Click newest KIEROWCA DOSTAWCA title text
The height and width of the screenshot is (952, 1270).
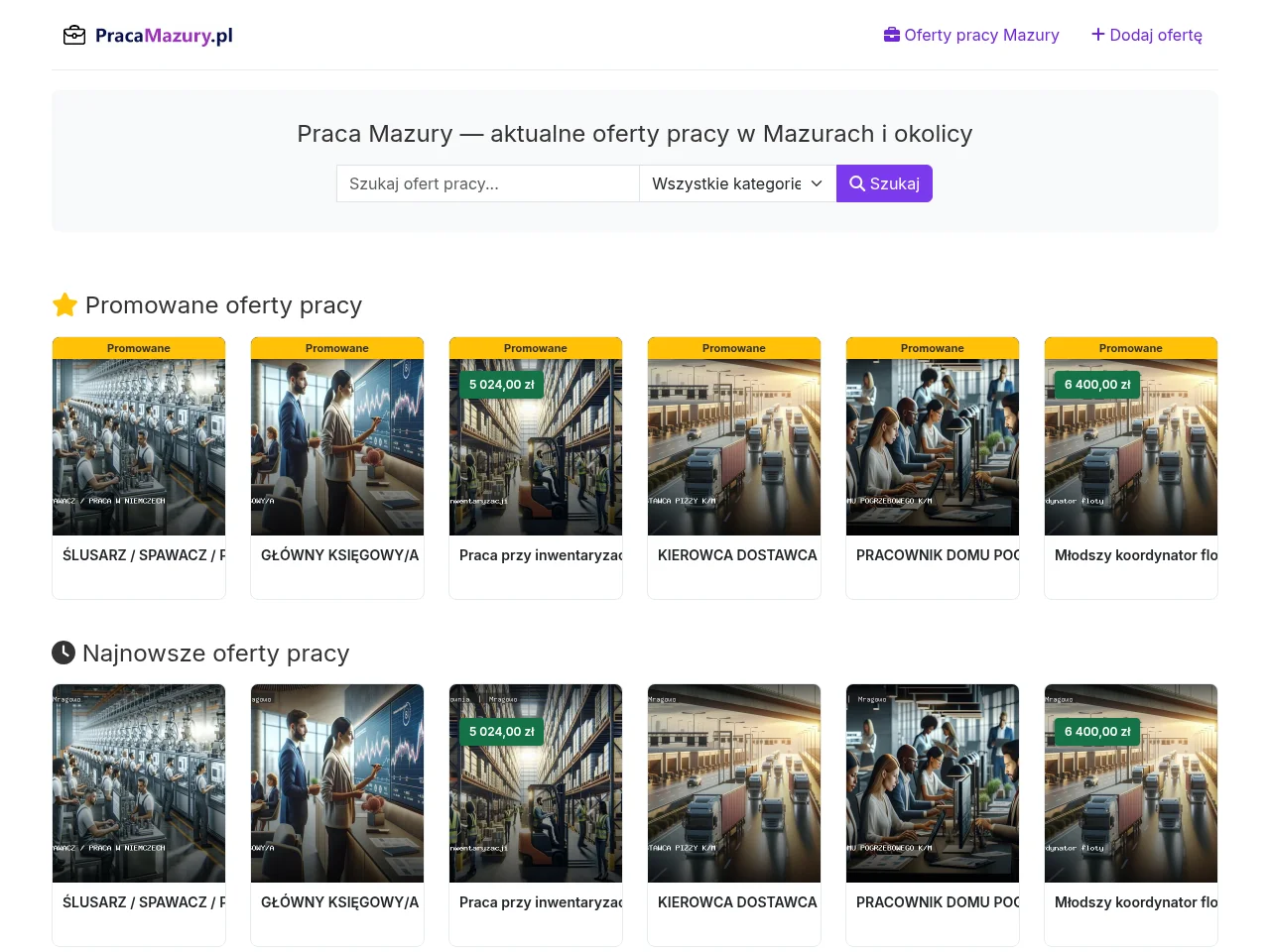coord(737,902)
